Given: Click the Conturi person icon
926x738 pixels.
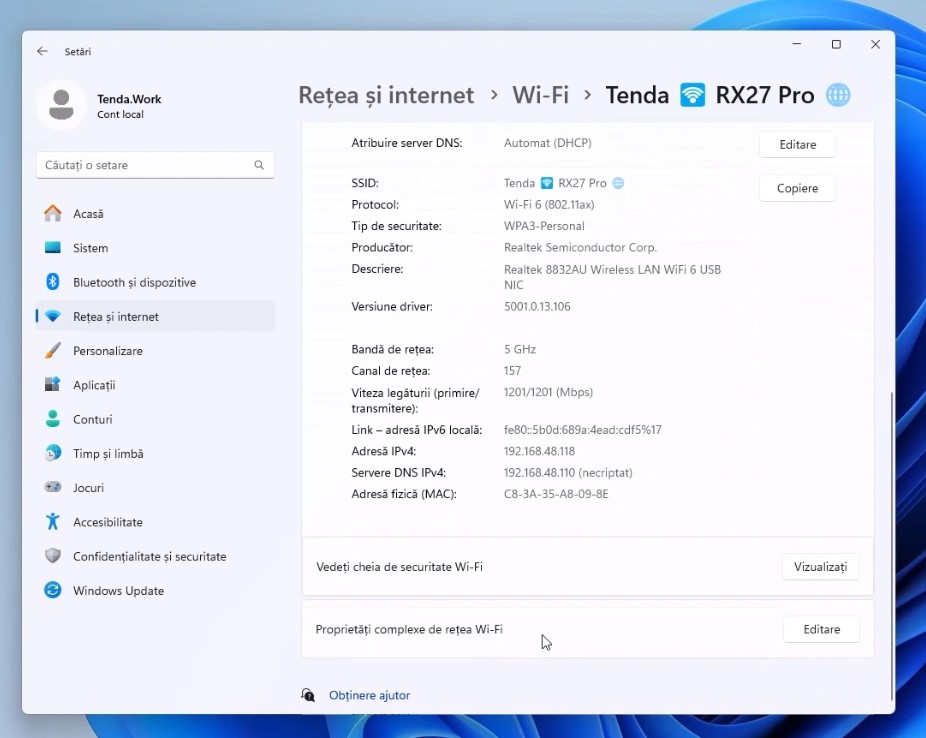Looking at the screenshot, I should (x=53, y=419).
